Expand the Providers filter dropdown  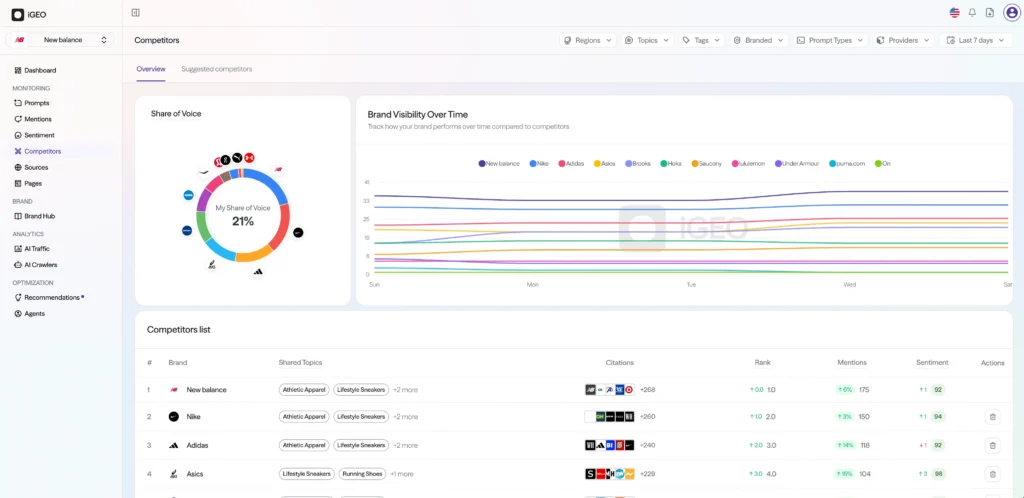[x=903, y=40]
